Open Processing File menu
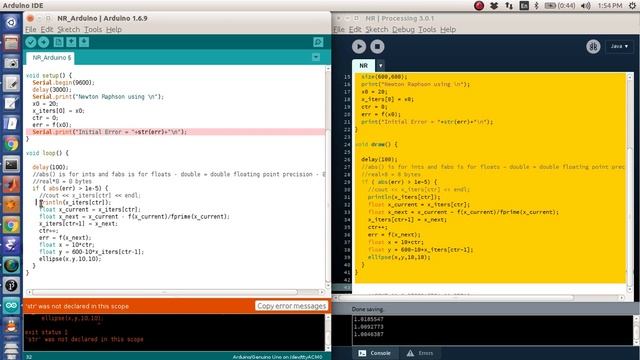Image resolution: width=640 pixels, height=360 pixels. pyautogui.click(x=339, y=29)
